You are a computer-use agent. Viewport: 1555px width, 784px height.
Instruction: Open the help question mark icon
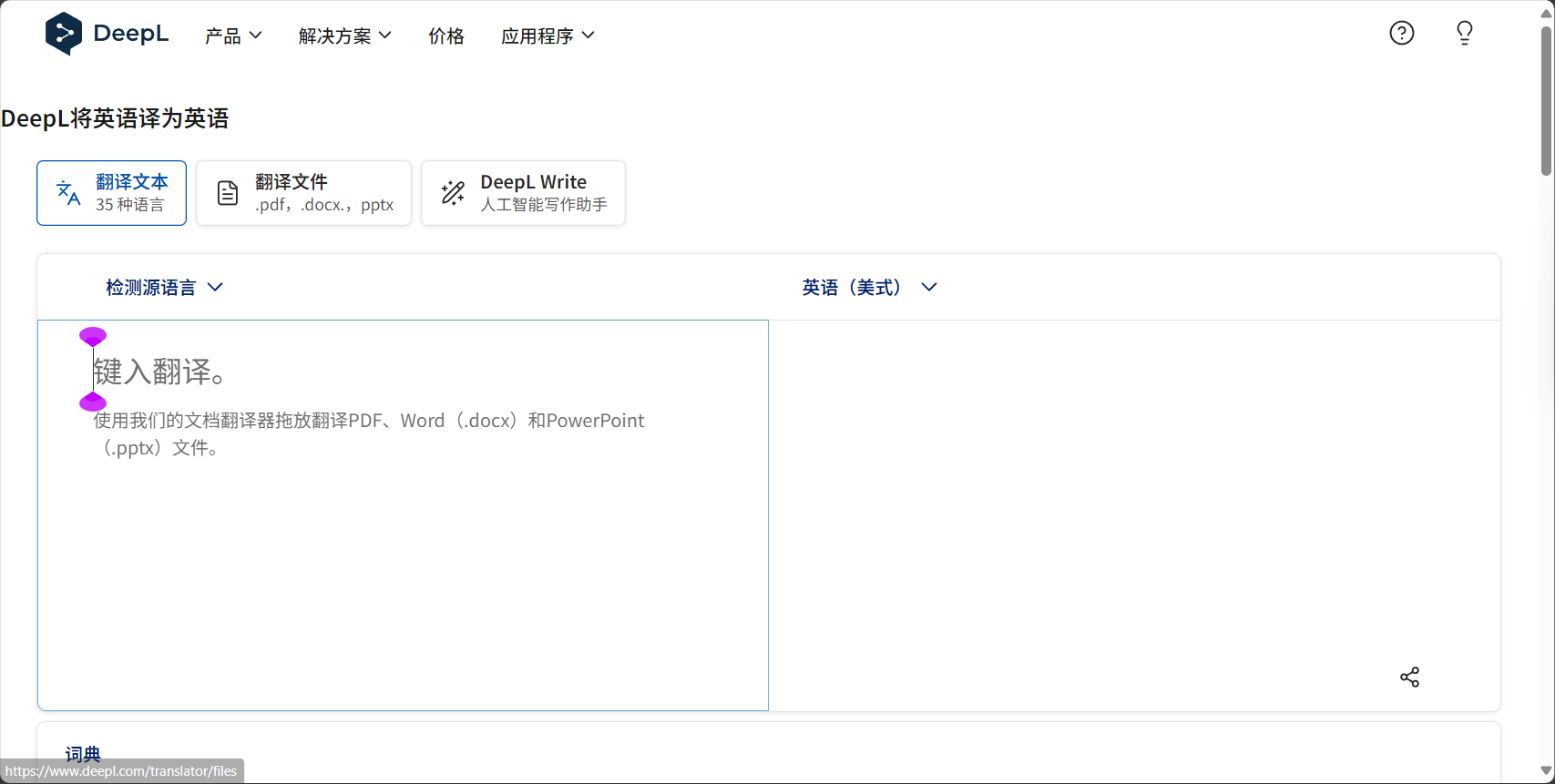click(1402, 34)
